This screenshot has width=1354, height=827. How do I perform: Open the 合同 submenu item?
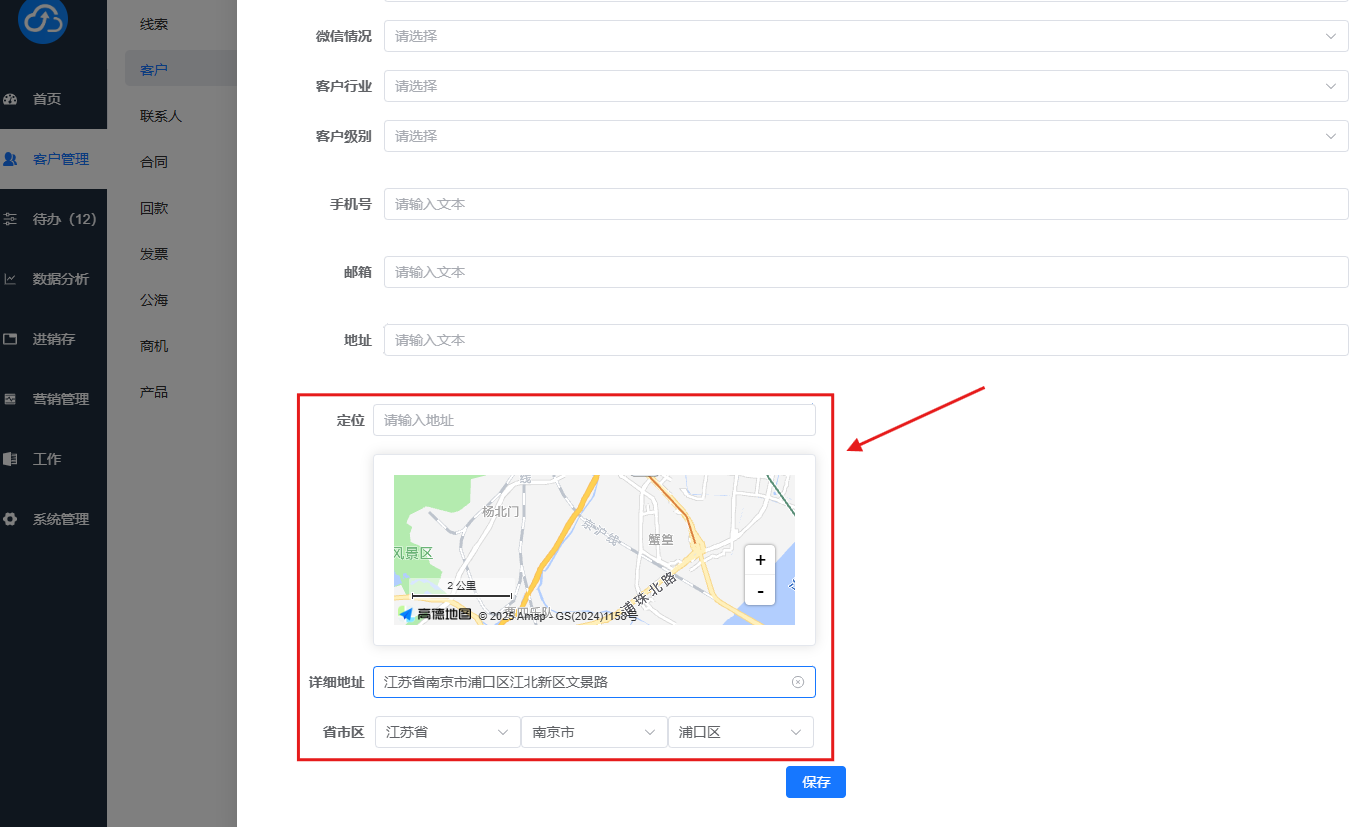point(154,162)
